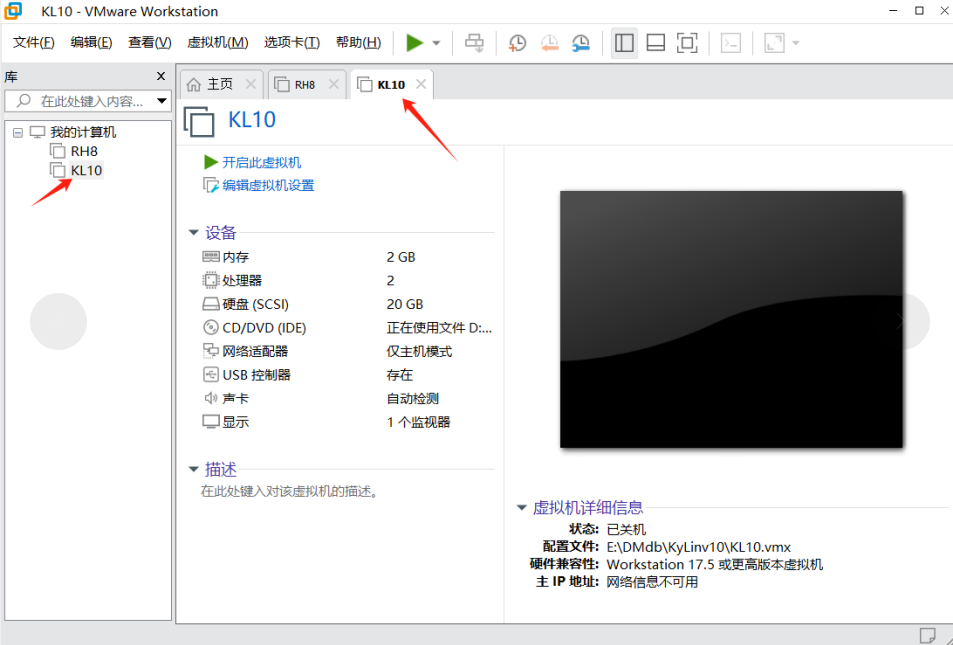The width and height of the screenshot is (953, 645).
Task: Show the thumbnail bar layout icon
Action: [x=655, y=43]
